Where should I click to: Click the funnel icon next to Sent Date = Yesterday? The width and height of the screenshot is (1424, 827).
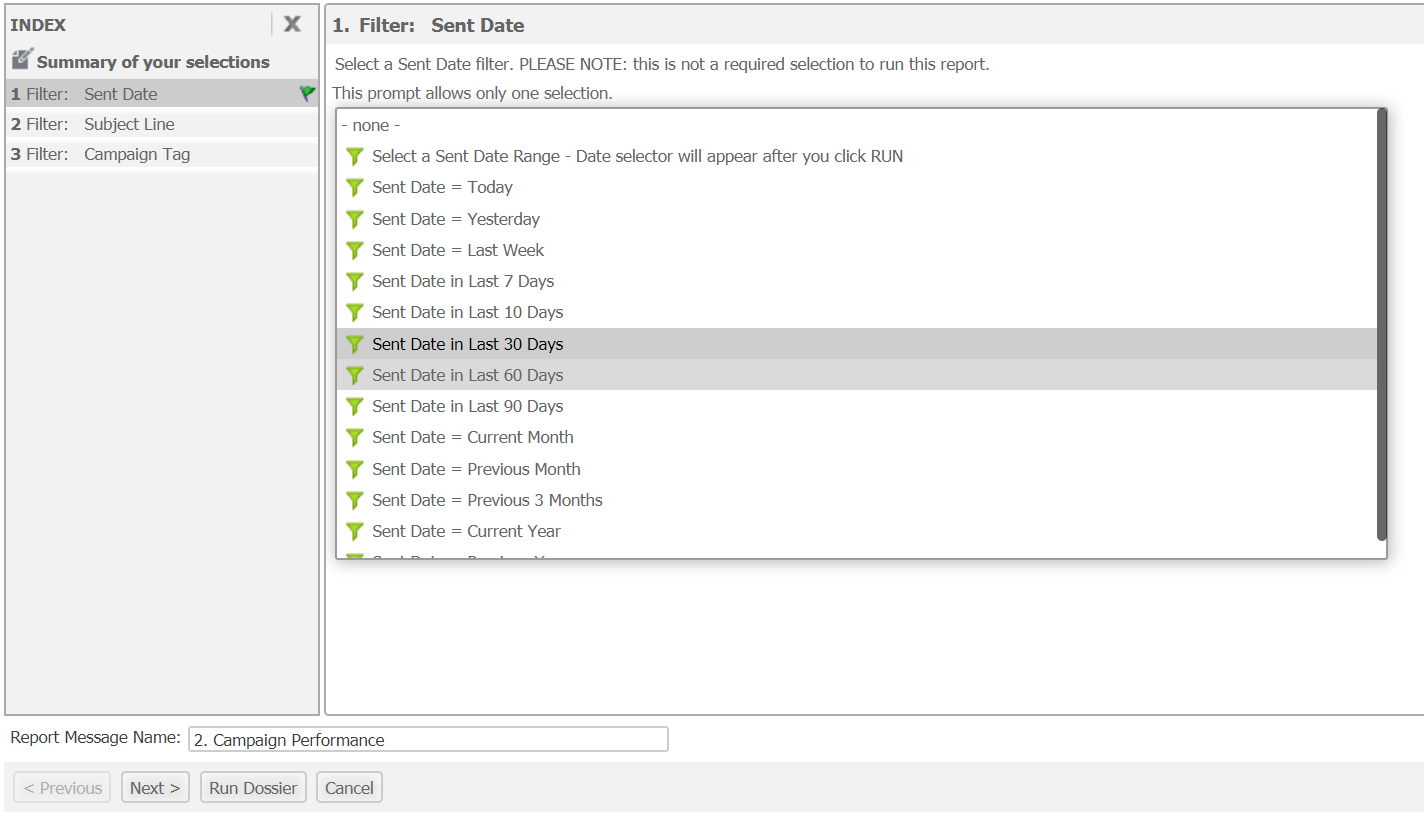click(354, 219)
